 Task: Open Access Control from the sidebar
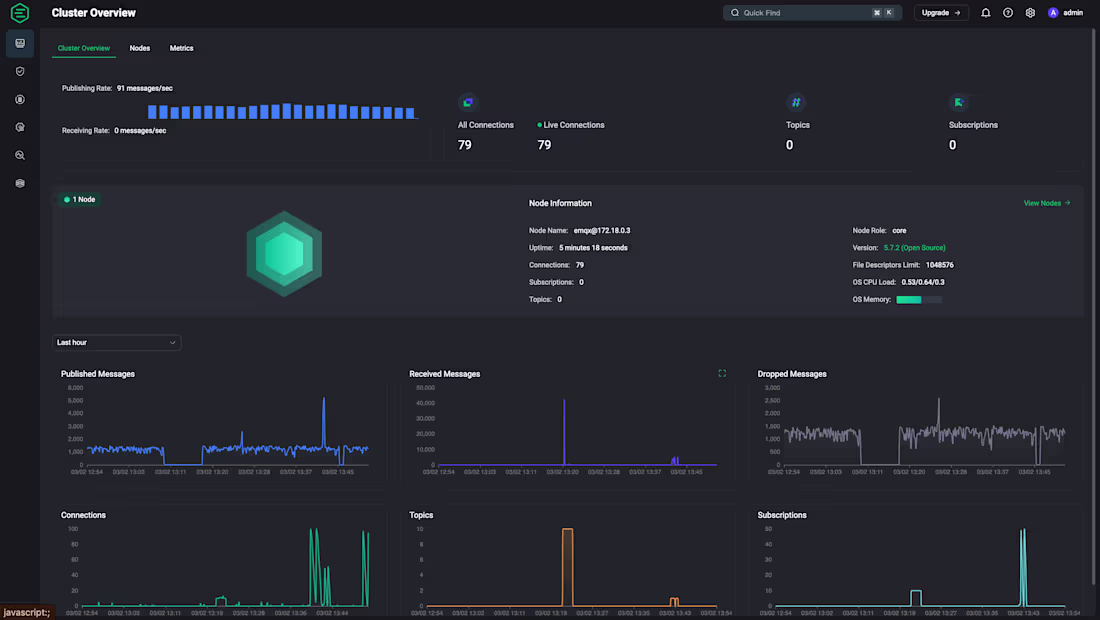click(x=19, y=71)
